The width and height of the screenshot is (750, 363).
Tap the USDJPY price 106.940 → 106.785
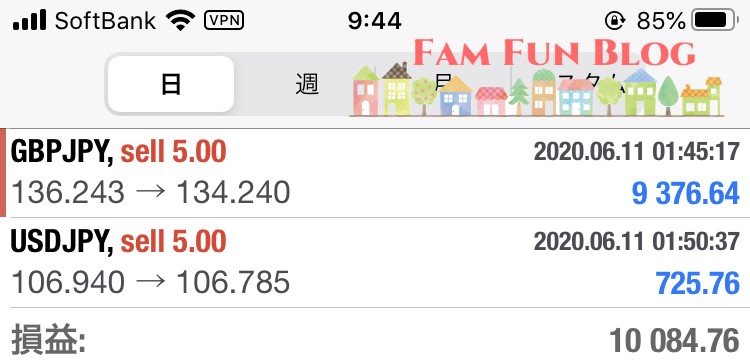(x=150, y=282)
